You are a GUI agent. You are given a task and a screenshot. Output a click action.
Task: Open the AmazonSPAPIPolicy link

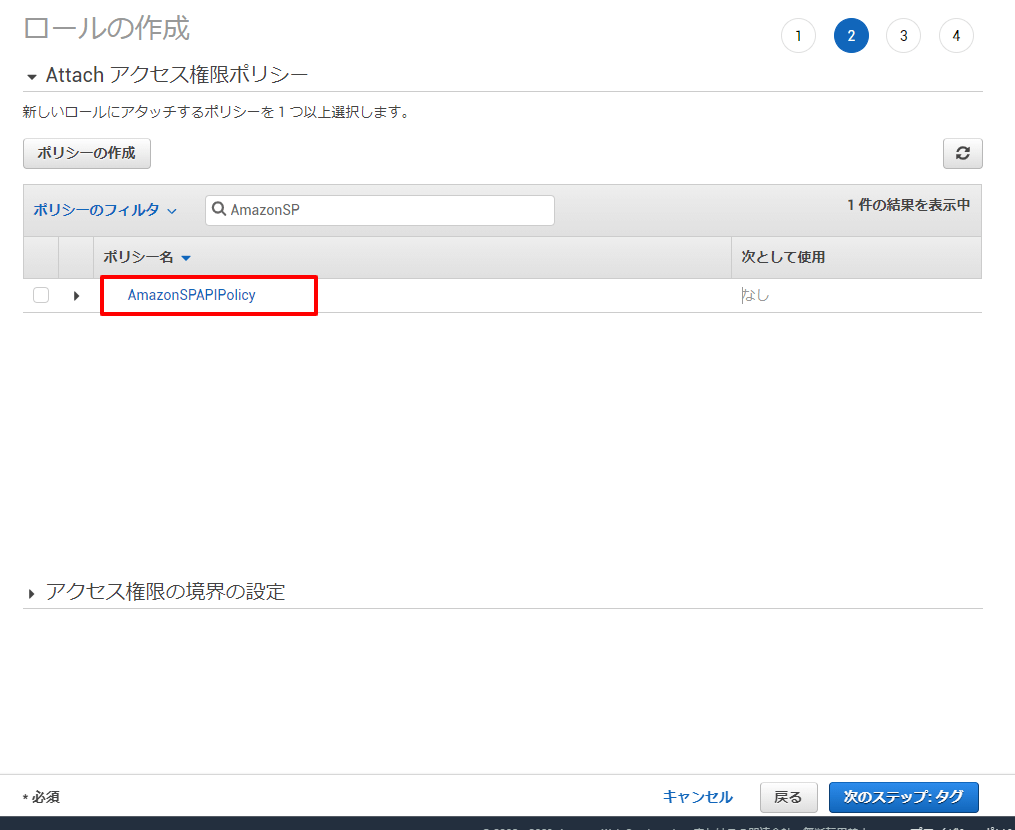192,295
